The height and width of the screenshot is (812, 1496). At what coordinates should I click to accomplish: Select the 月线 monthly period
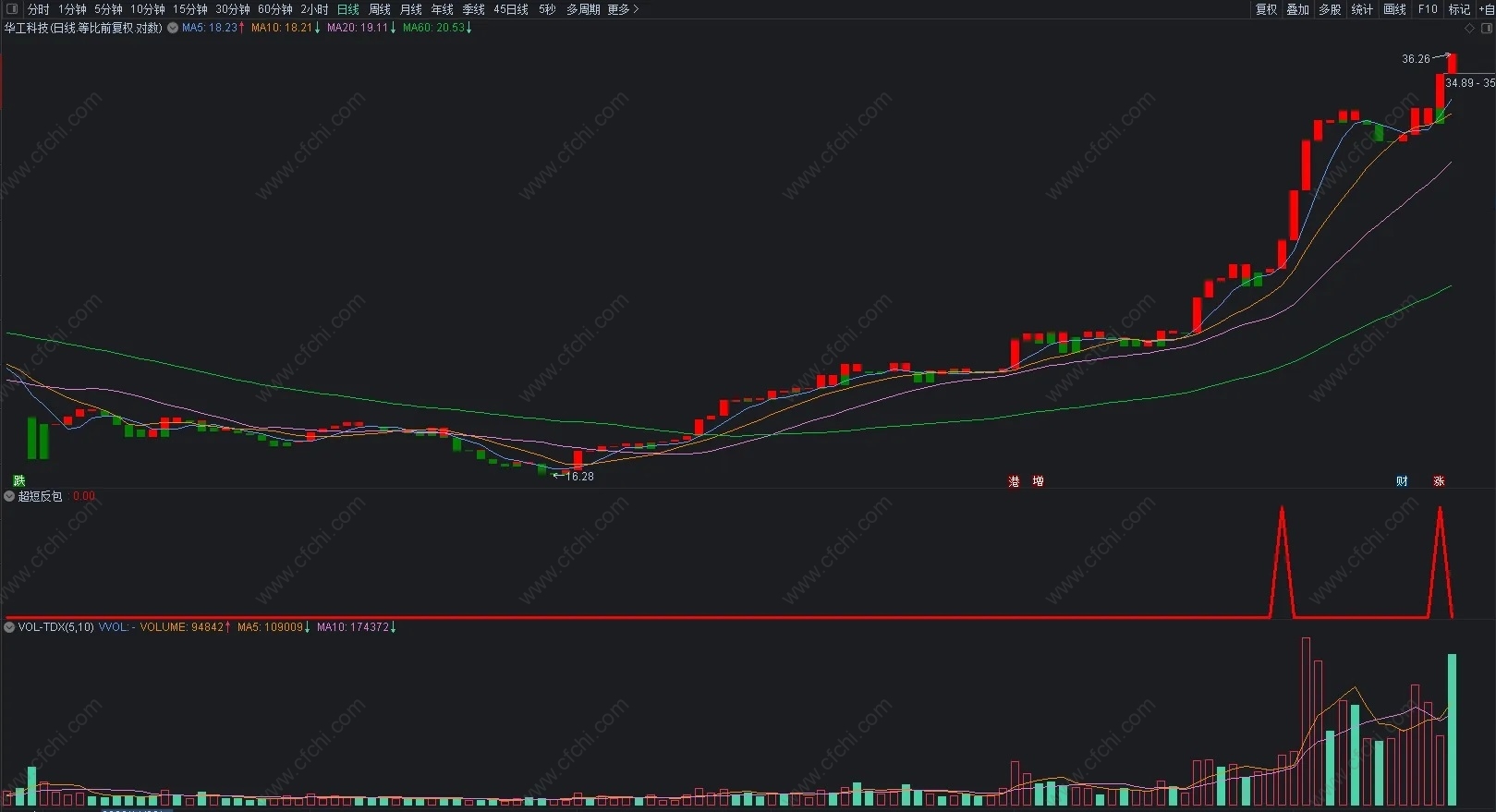410,9
